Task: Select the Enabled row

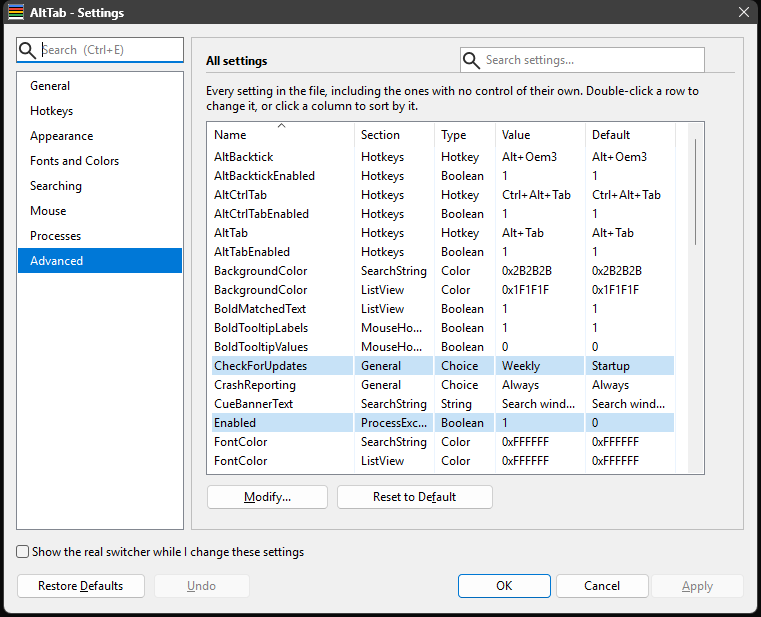Action: point(443,423)
